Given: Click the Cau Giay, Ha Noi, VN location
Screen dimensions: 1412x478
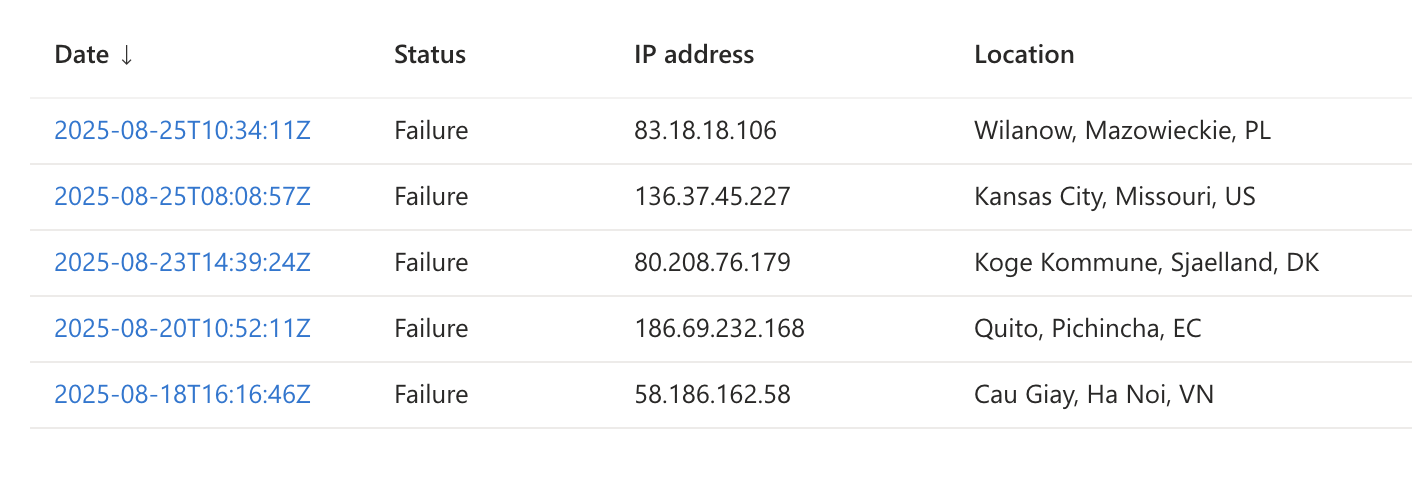Looking at the screenshot, I should [1093, 395].
